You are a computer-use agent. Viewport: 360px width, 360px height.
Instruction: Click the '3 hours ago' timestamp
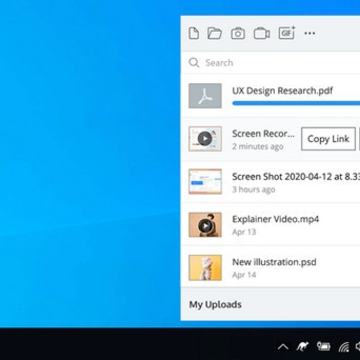coord(254,190)
